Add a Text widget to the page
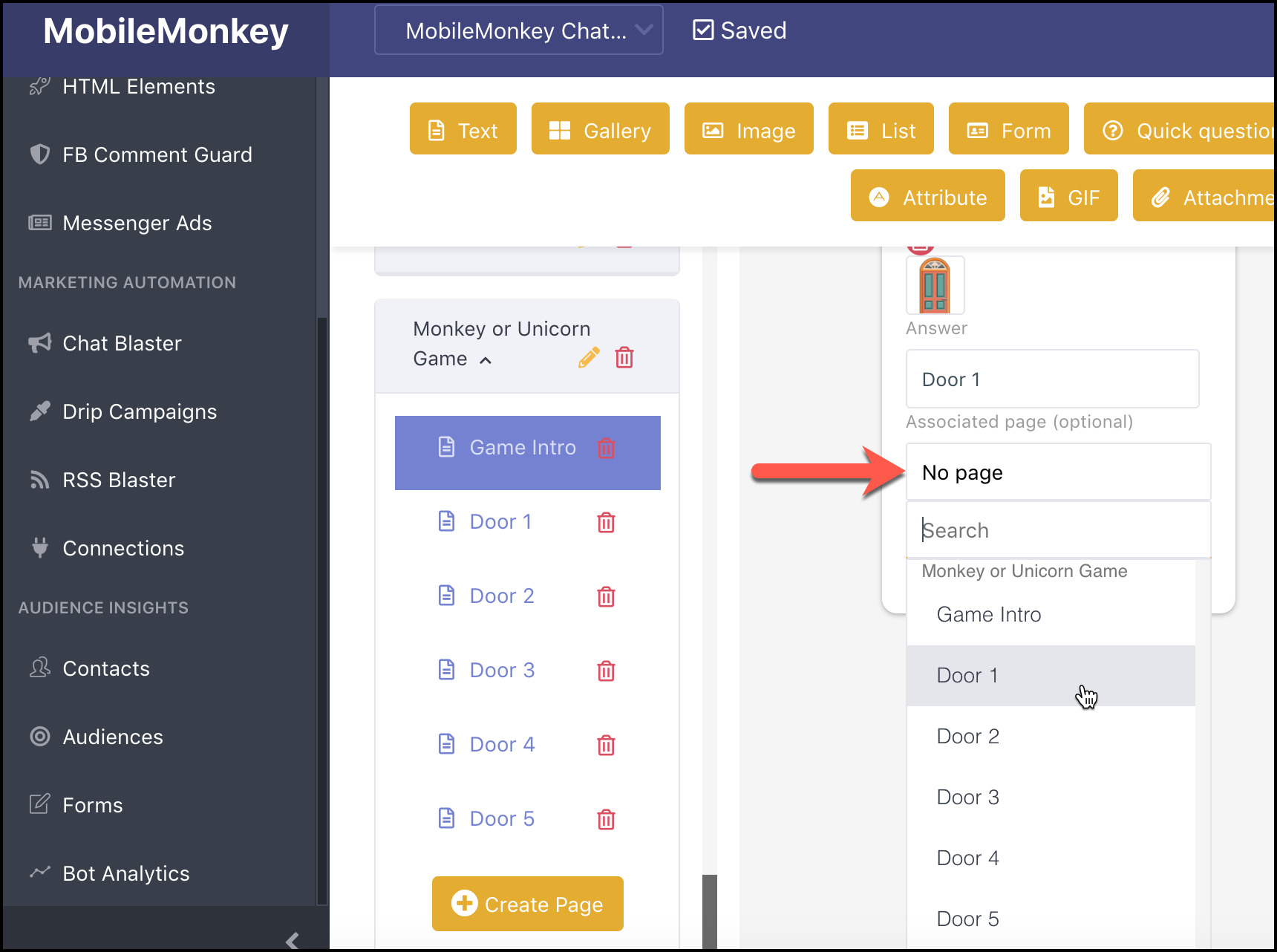This screenshot has width=1277, height=952. click(x=462, y=128)
